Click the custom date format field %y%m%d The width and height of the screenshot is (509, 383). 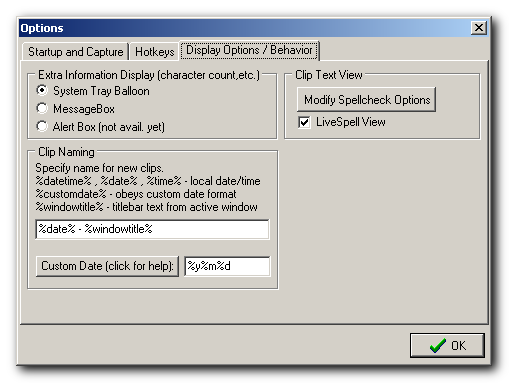pos(227,266)
